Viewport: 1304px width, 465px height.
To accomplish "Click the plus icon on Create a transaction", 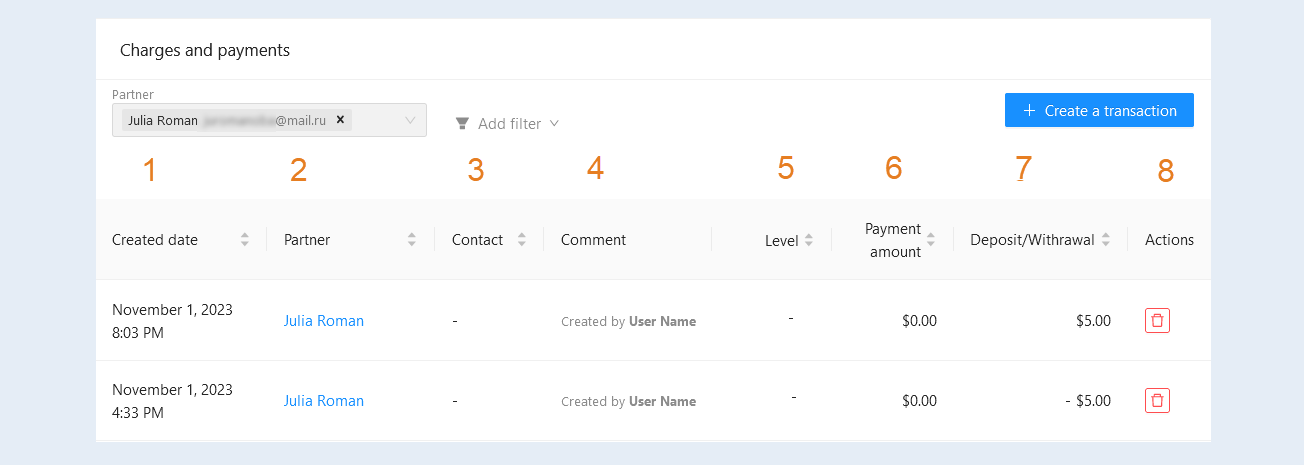I will point(1029,111).
